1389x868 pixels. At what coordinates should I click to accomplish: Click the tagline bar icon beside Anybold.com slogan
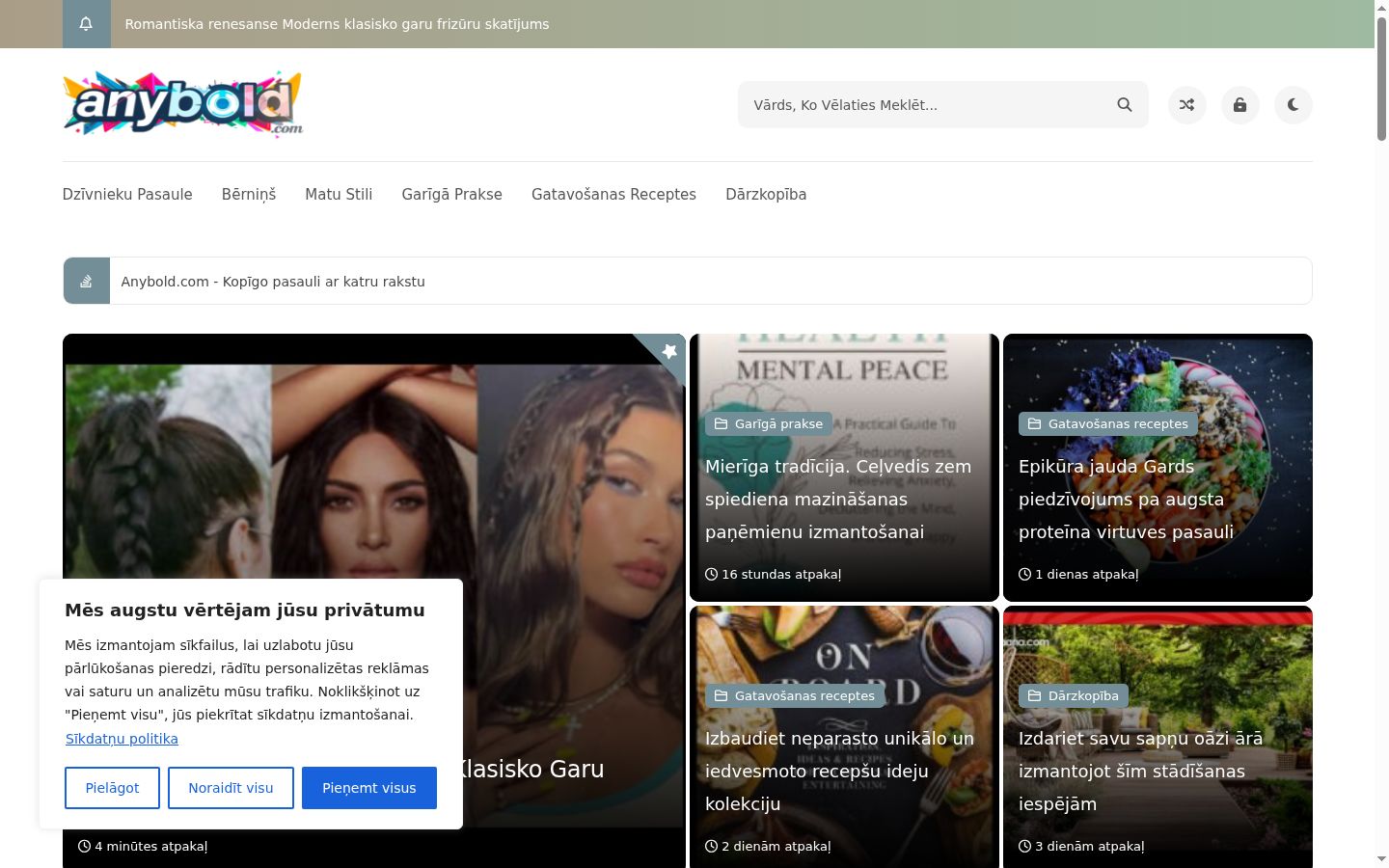pyautogui.click(x=87, y=282)
